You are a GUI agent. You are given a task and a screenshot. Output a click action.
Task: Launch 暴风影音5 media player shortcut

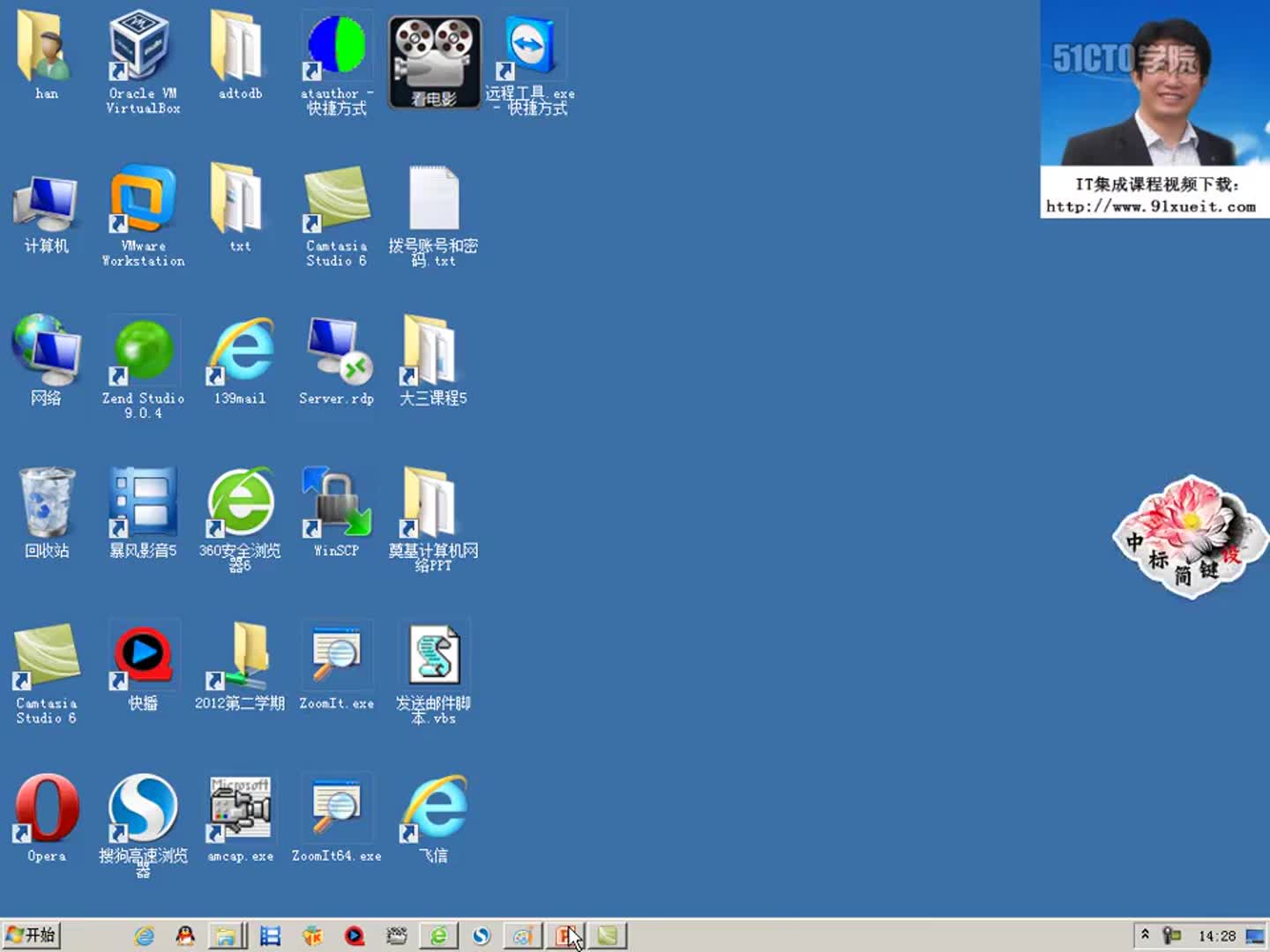[x=143, y=514]
